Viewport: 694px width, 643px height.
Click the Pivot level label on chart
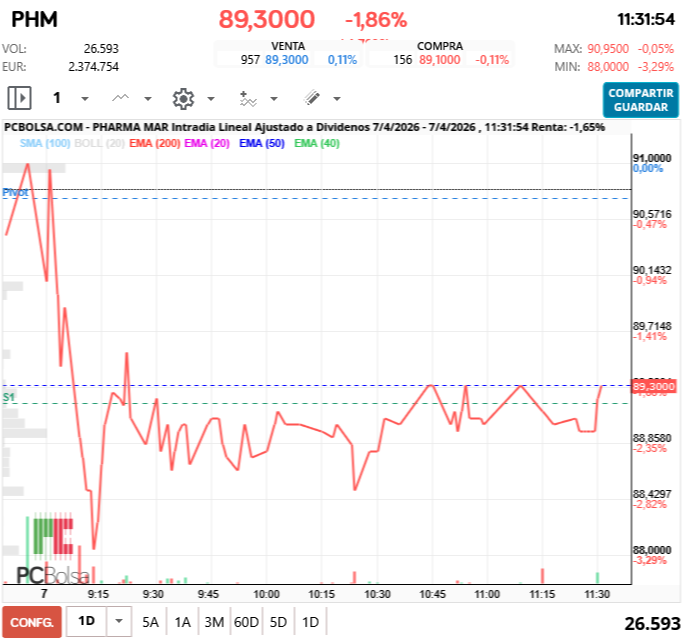[15, 192]
